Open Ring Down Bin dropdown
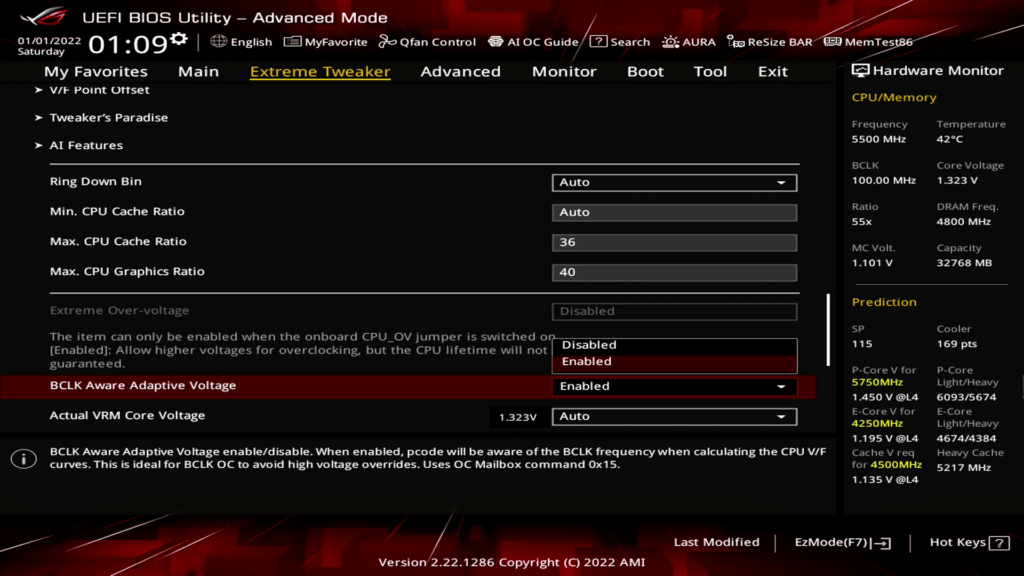 pyautogui.click(x=674, y=182)
